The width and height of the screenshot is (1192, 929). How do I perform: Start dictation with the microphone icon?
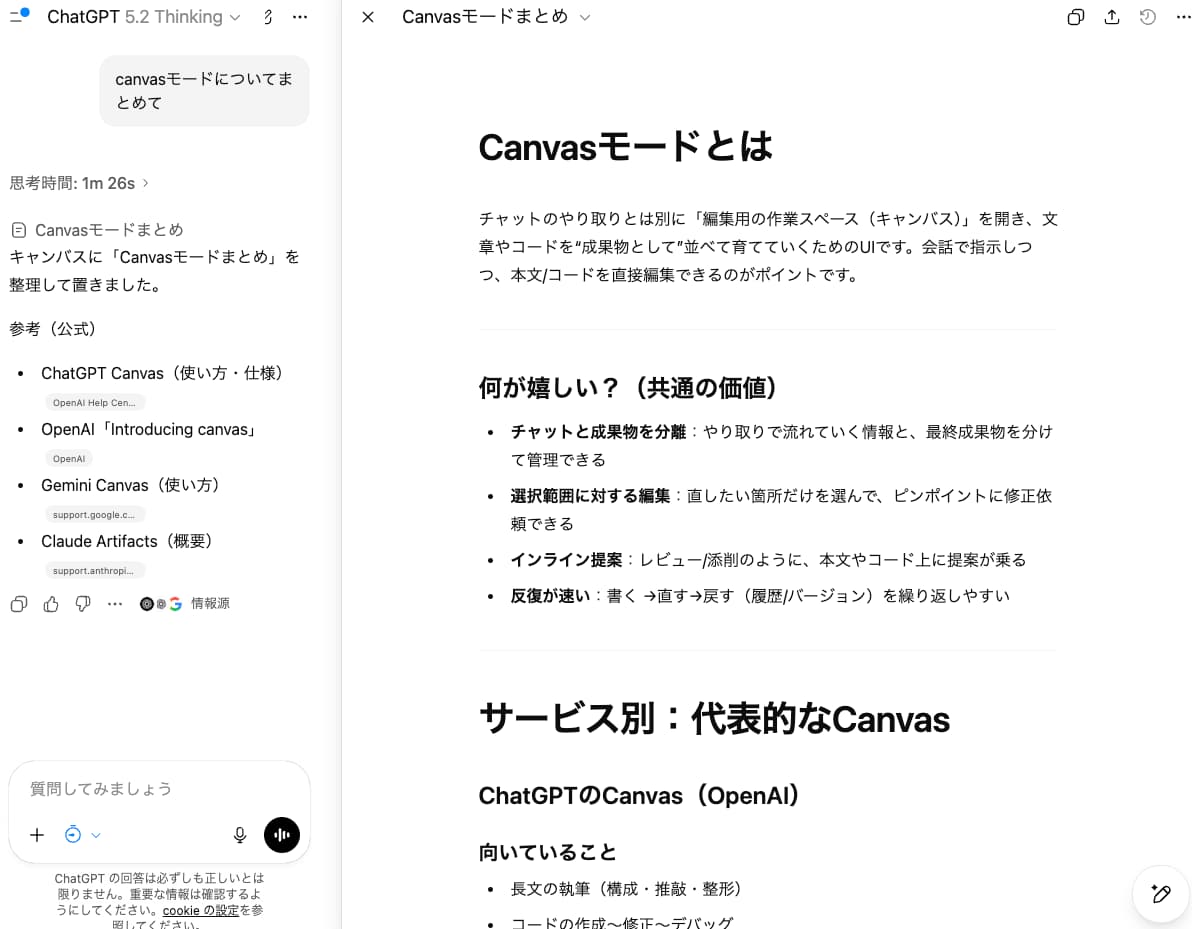point(239,834)
